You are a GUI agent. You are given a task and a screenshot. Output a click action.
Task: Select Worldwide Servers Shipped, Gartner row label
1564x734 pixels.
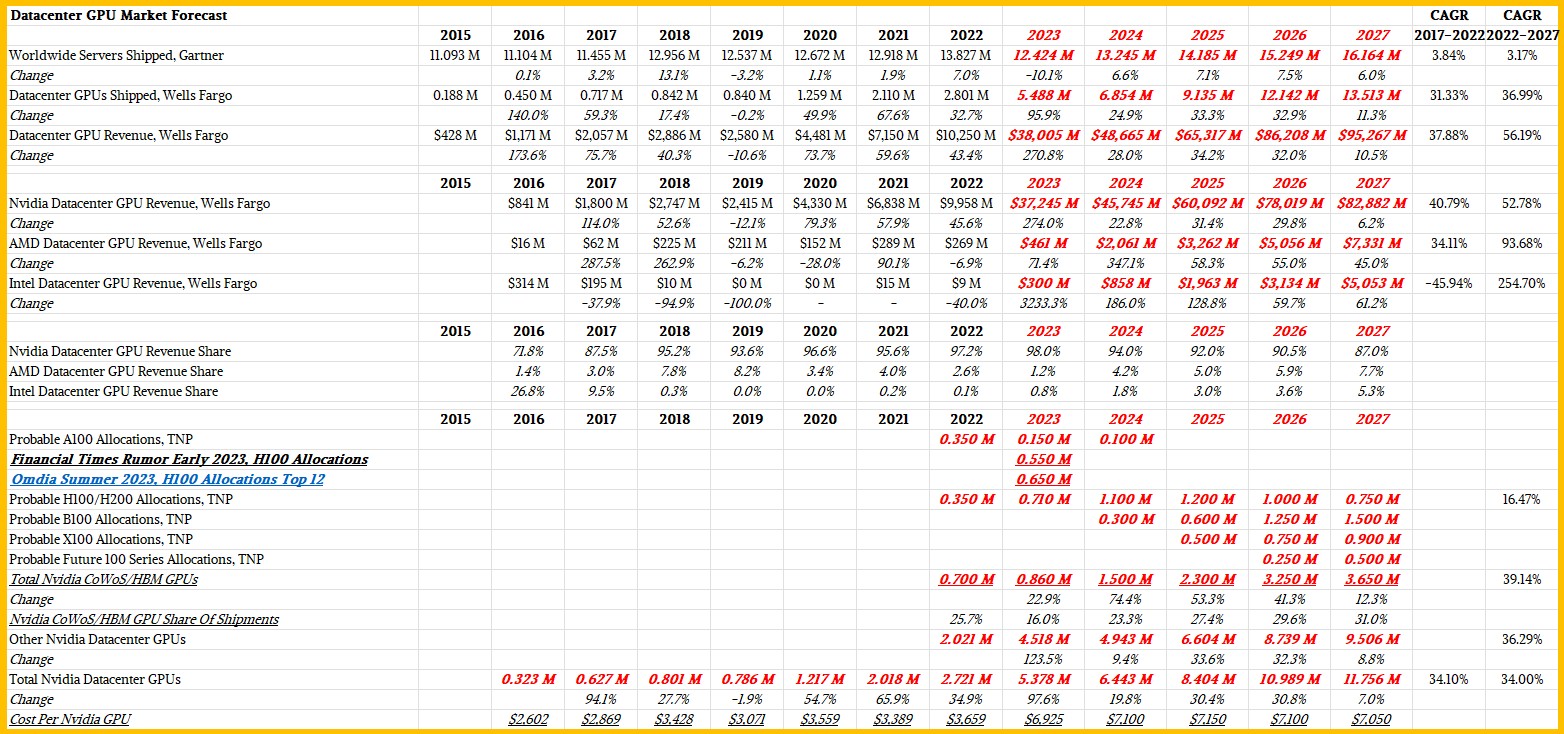[116, 55]
